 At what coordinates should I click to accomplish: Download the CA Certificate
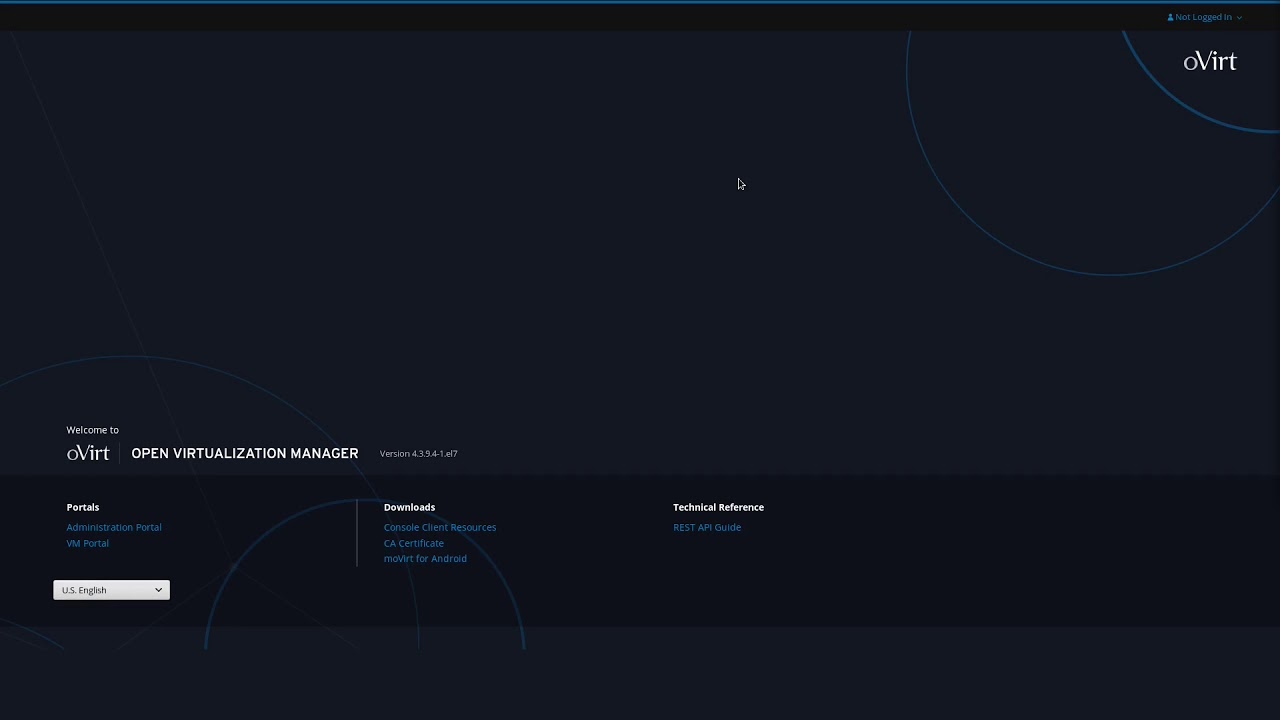[x=414, y=543]
